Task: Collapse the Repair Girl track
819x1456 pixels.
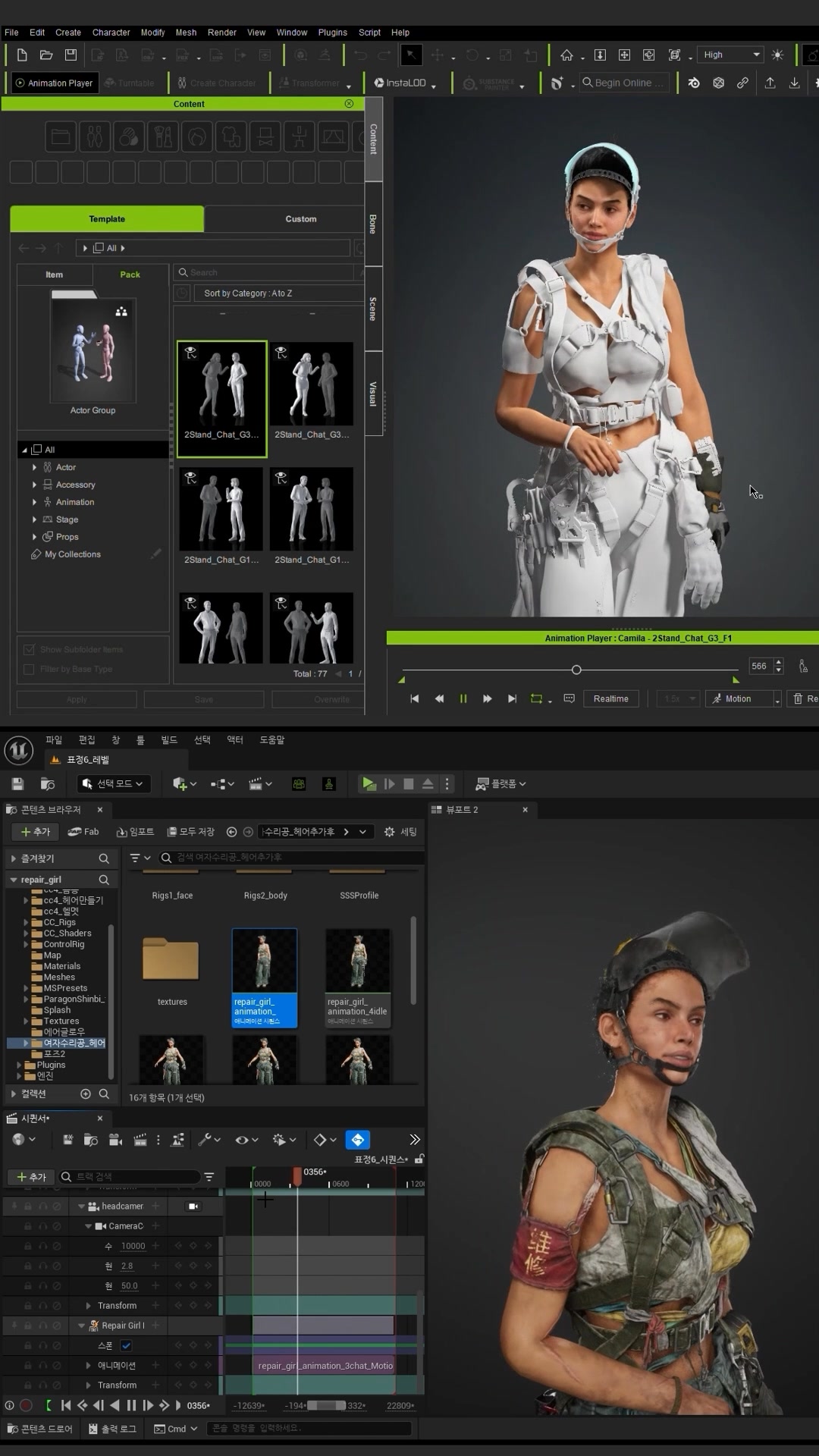Action: click(81, 1326)
